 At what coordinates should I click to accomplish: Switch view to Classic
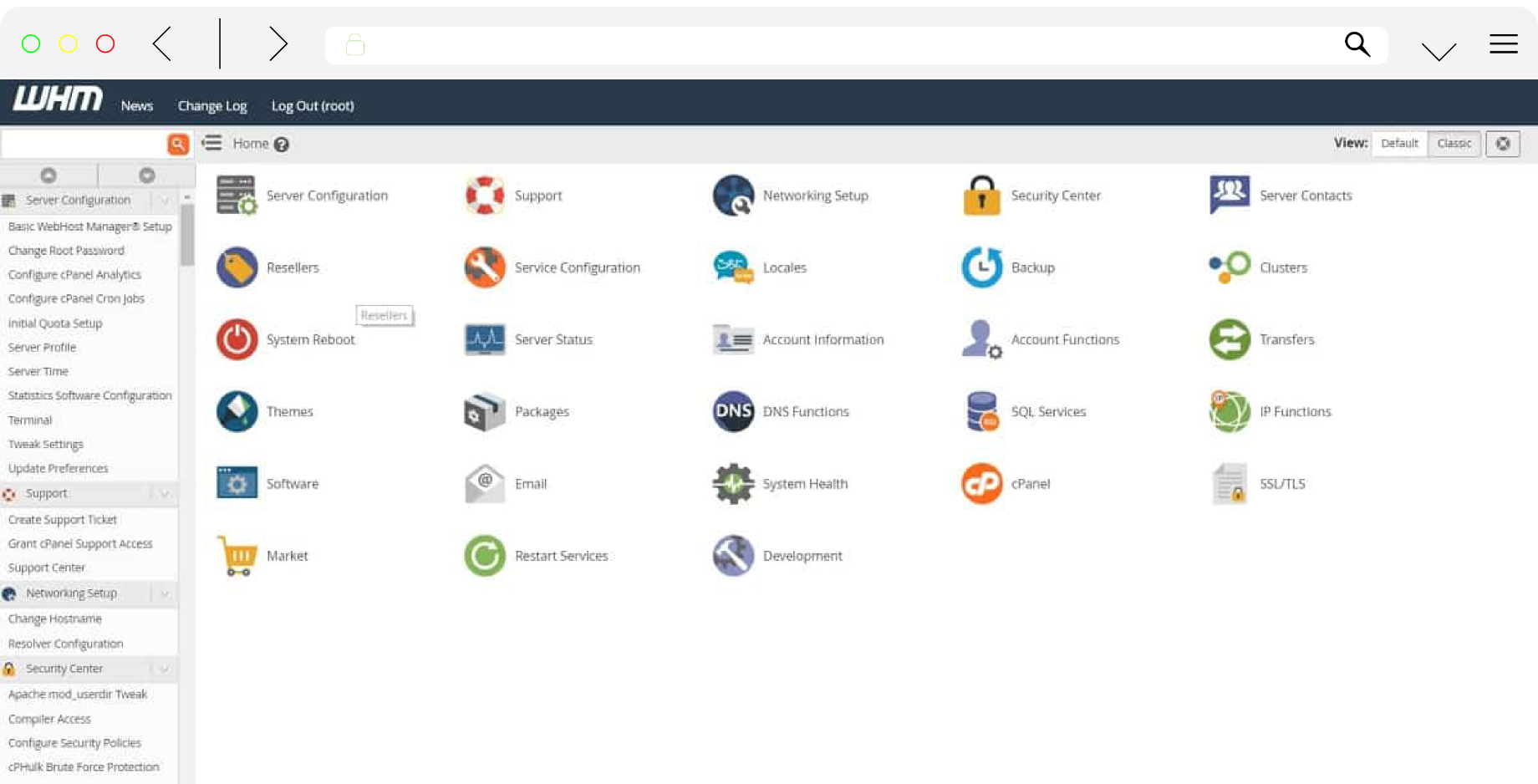(x=1454, y=144)
